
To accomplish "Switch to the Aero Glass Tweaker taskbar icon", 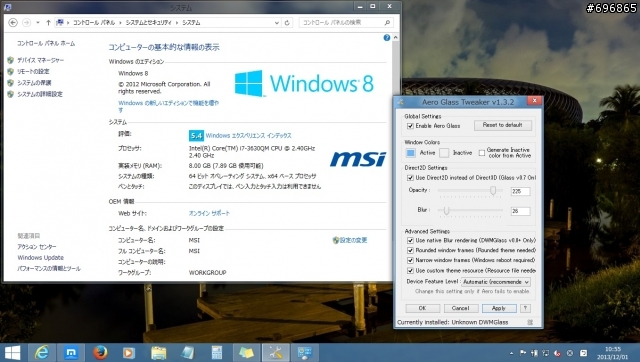I will point(276,352).
